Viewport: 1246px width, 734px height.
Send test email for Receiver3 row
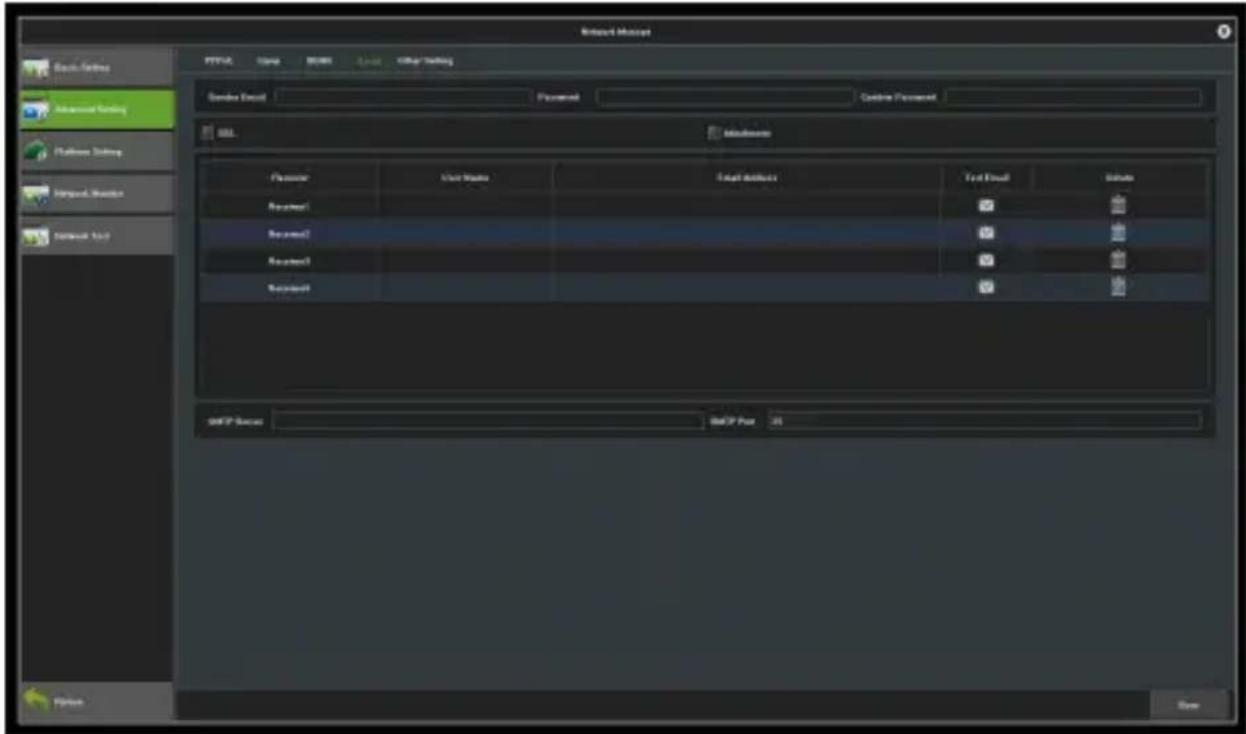[x=986, y=260]
